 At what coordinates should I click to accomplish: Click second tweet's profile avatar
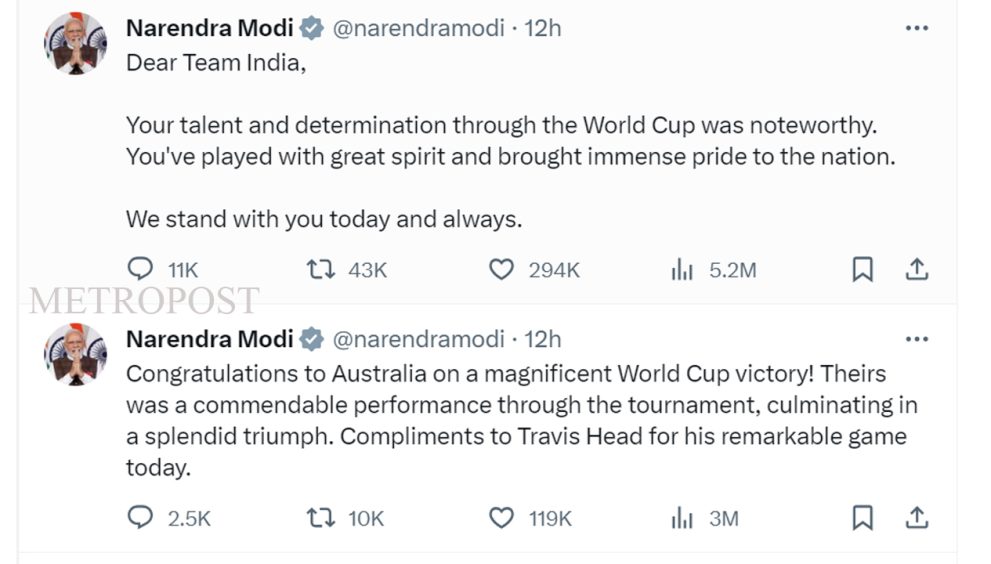tap(76, 354)
